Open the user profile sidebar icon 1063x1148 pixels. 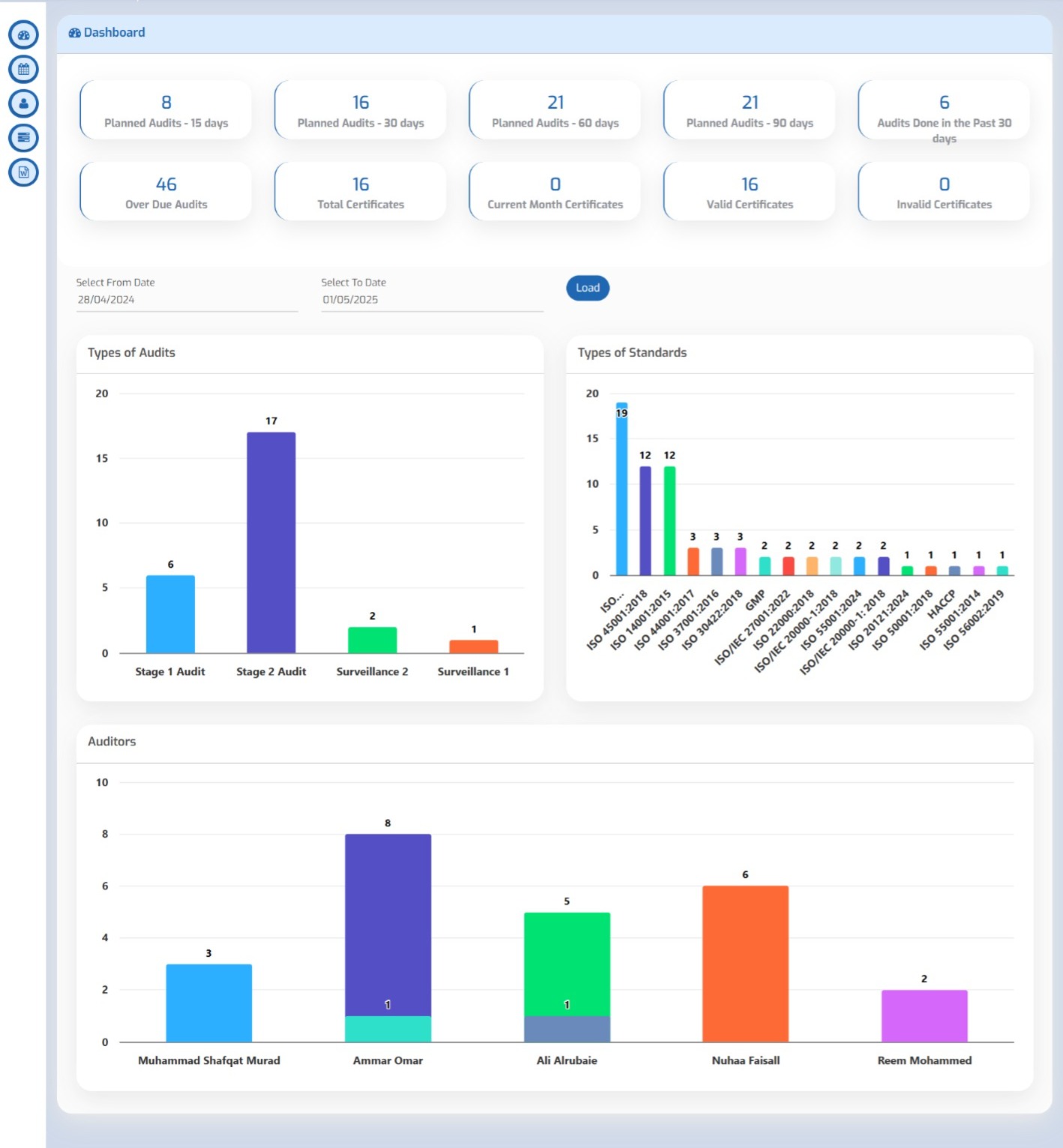23,103
